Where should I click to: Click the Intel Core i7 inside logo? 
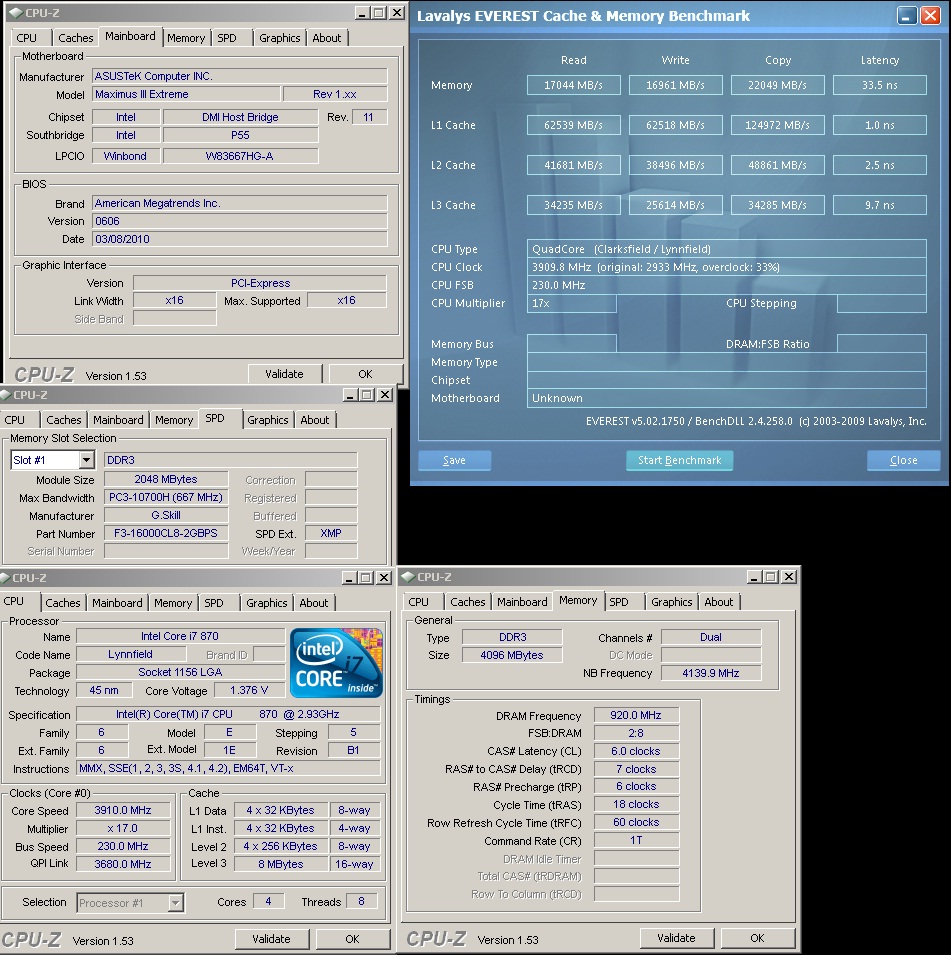point(336,663)
